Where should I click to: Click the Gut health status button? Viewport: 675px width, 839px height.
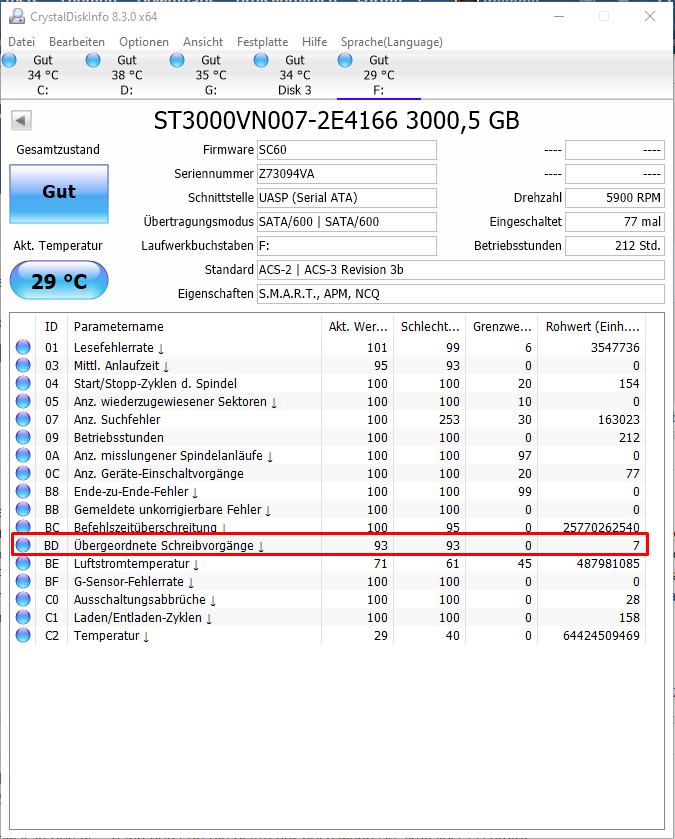click(x=59, y=193)
